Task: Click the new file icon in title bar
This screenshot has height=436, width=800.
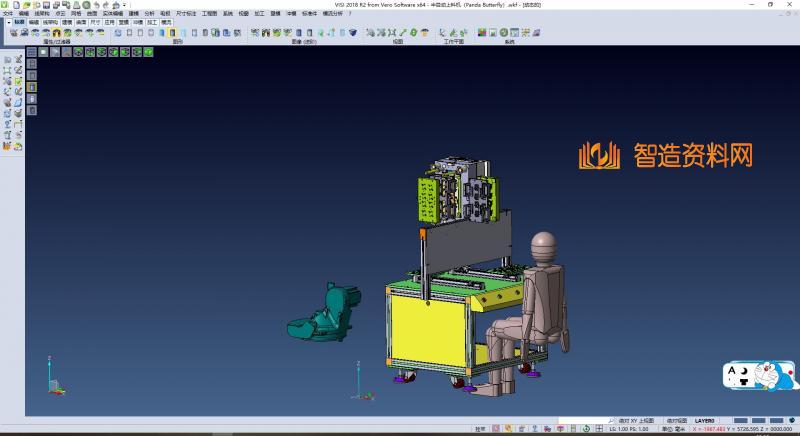Action: 16,4
